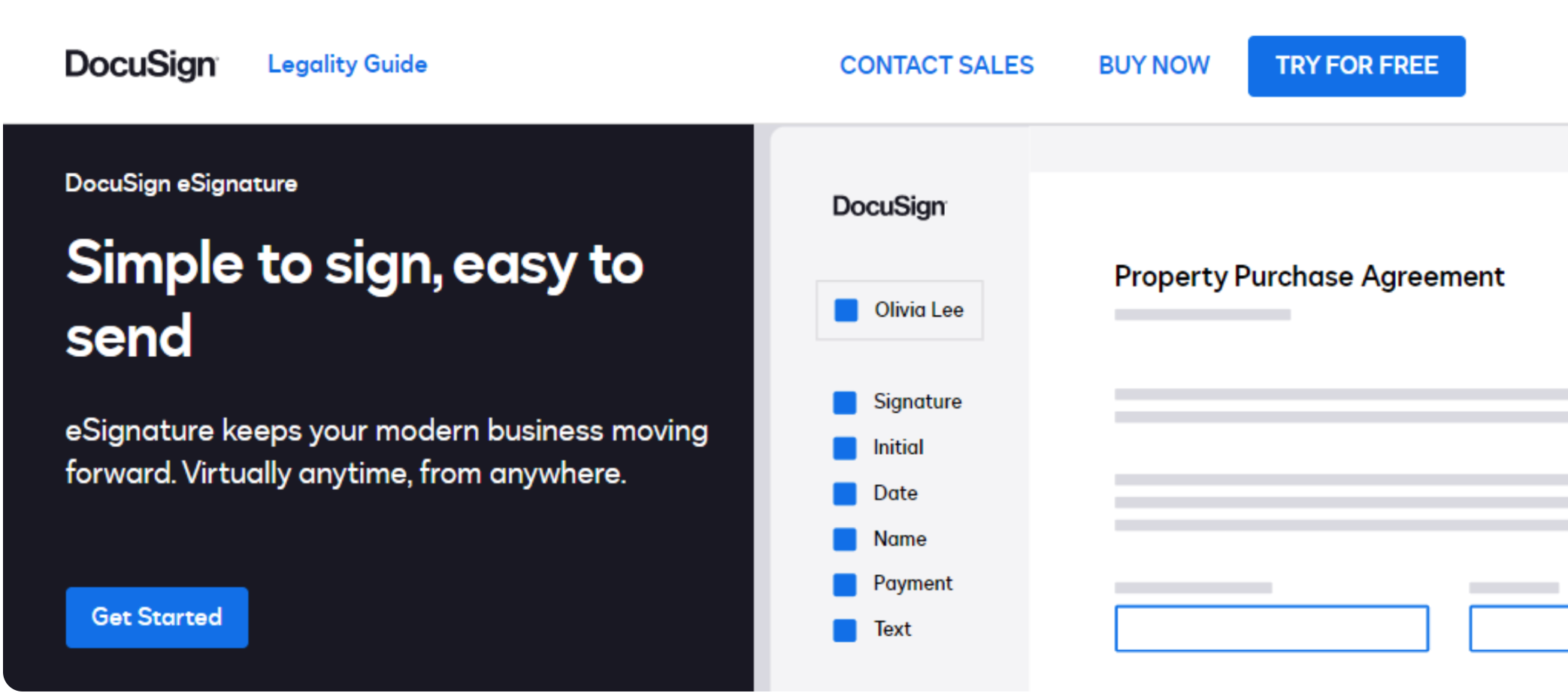Click the Get Started button
The image size is (1568, 693).
click(157, 617)
